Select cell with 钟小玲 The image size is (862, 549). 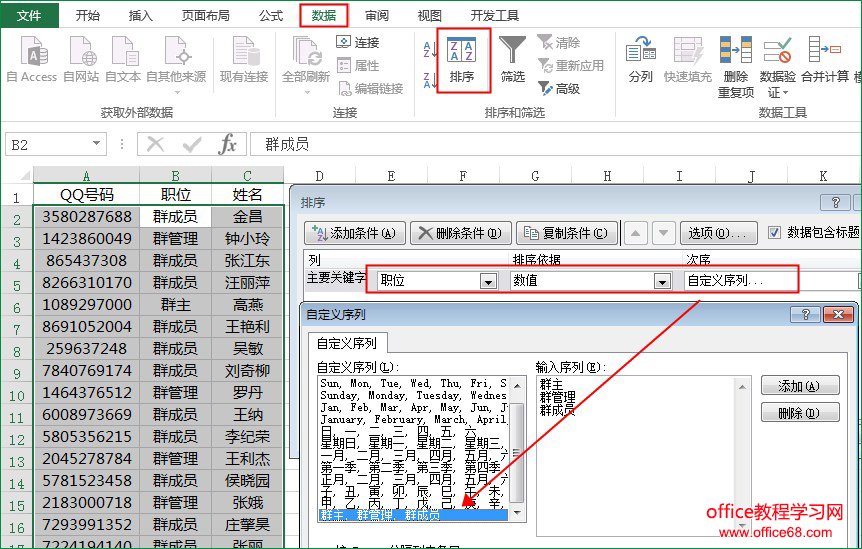pos(247,239)
